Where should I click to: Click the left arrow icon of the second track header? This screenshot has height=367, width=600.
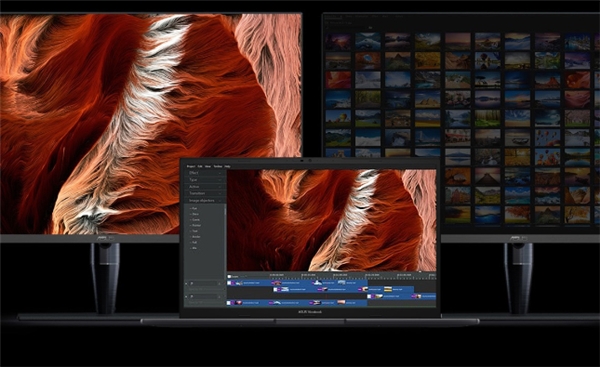coord(187,297)
